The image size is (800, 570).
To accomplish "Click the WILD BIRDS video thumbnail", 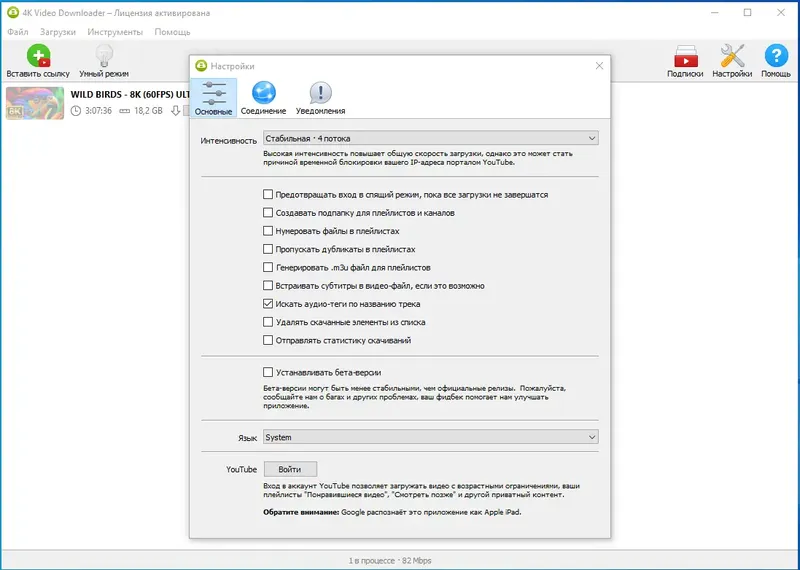I will pyautogui.click(x=35, y=103).
